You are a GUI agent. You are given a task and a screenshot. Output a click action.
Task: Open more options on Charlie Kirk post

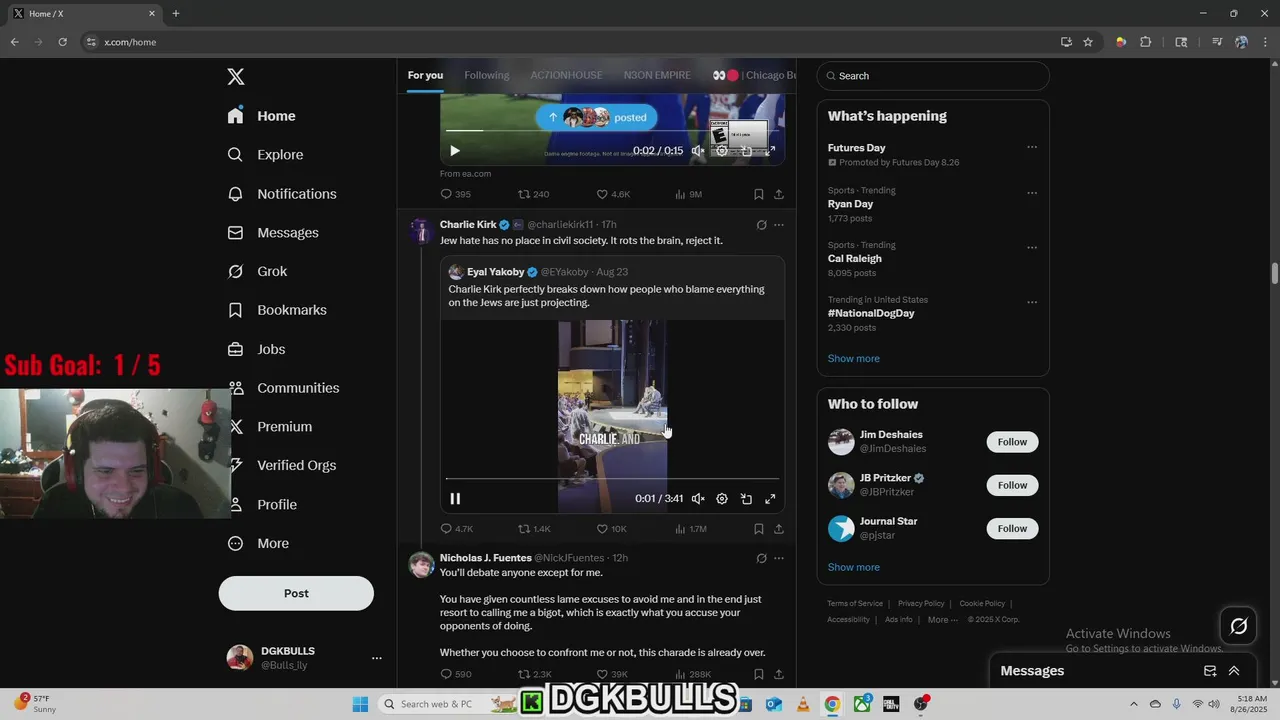point(779,225)
